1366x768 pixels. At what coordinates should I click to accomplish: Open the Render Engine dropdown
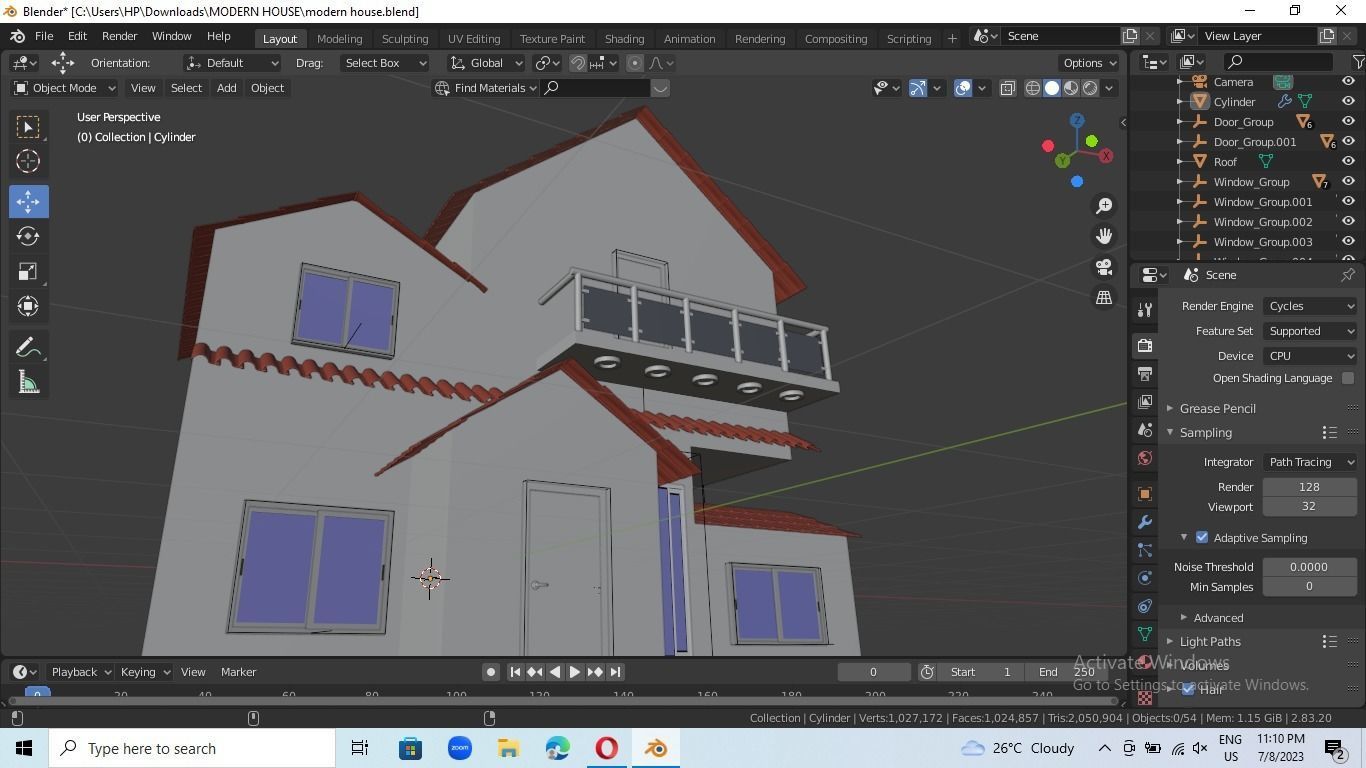1310,306
